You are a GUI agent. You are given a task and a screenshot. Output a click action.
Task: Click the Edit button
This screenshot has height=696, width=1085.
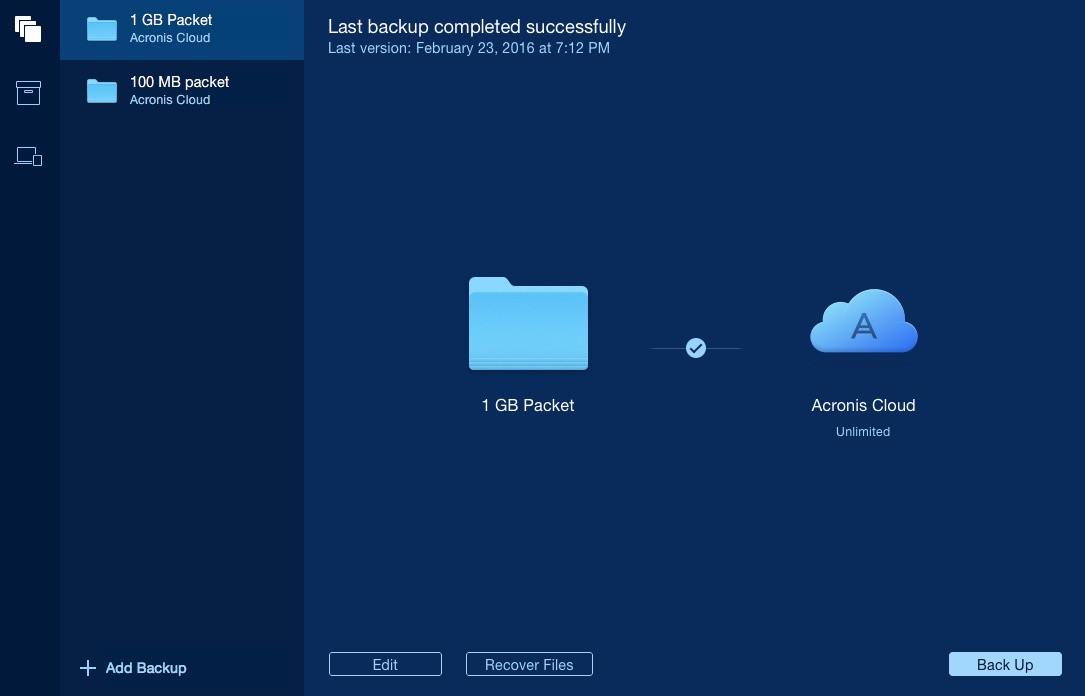pyautogui.click(x=385, y=664)
